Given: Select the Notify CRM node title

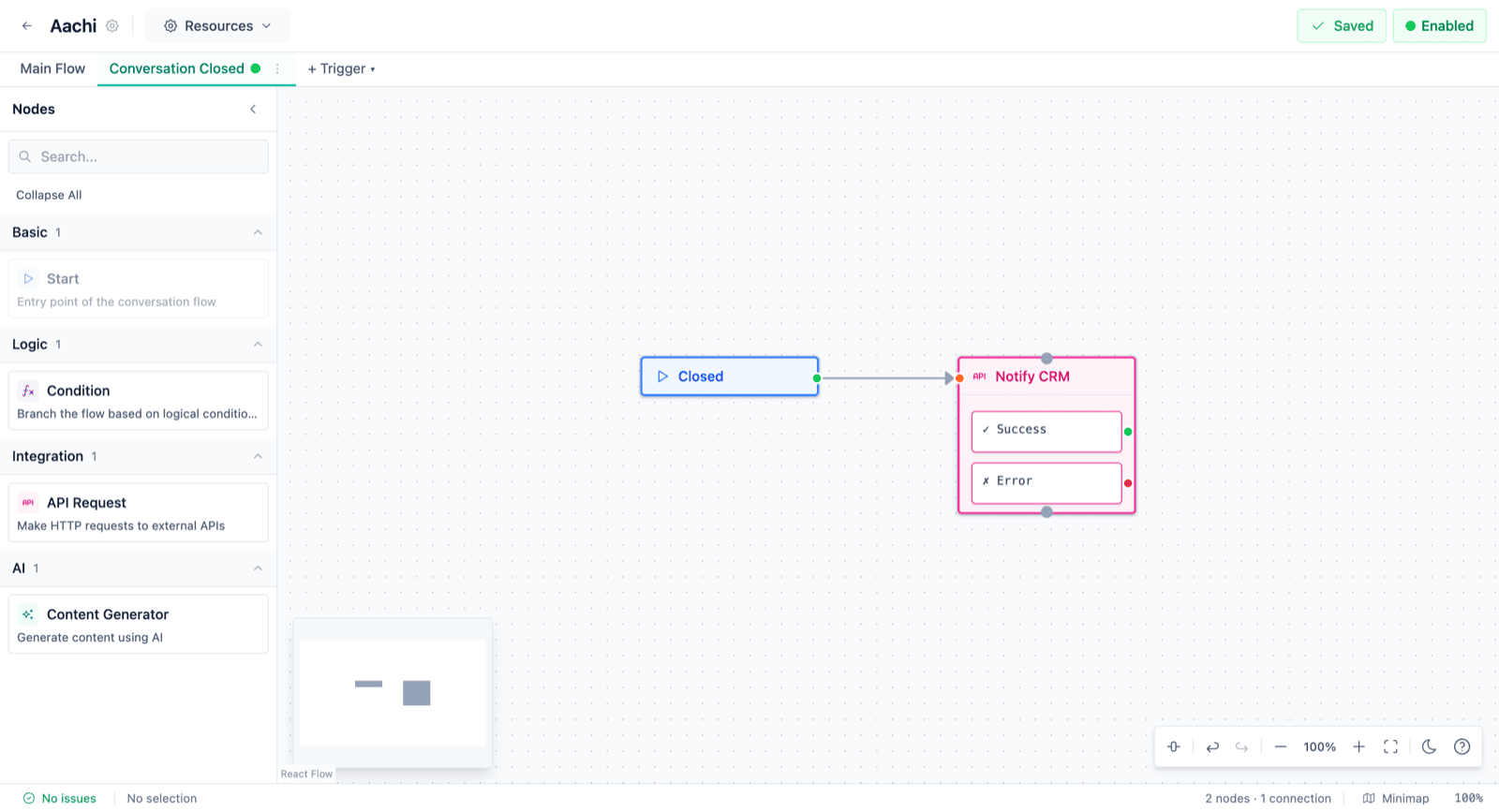Looking at the screenshot, I should click(x=1032, y=376).
